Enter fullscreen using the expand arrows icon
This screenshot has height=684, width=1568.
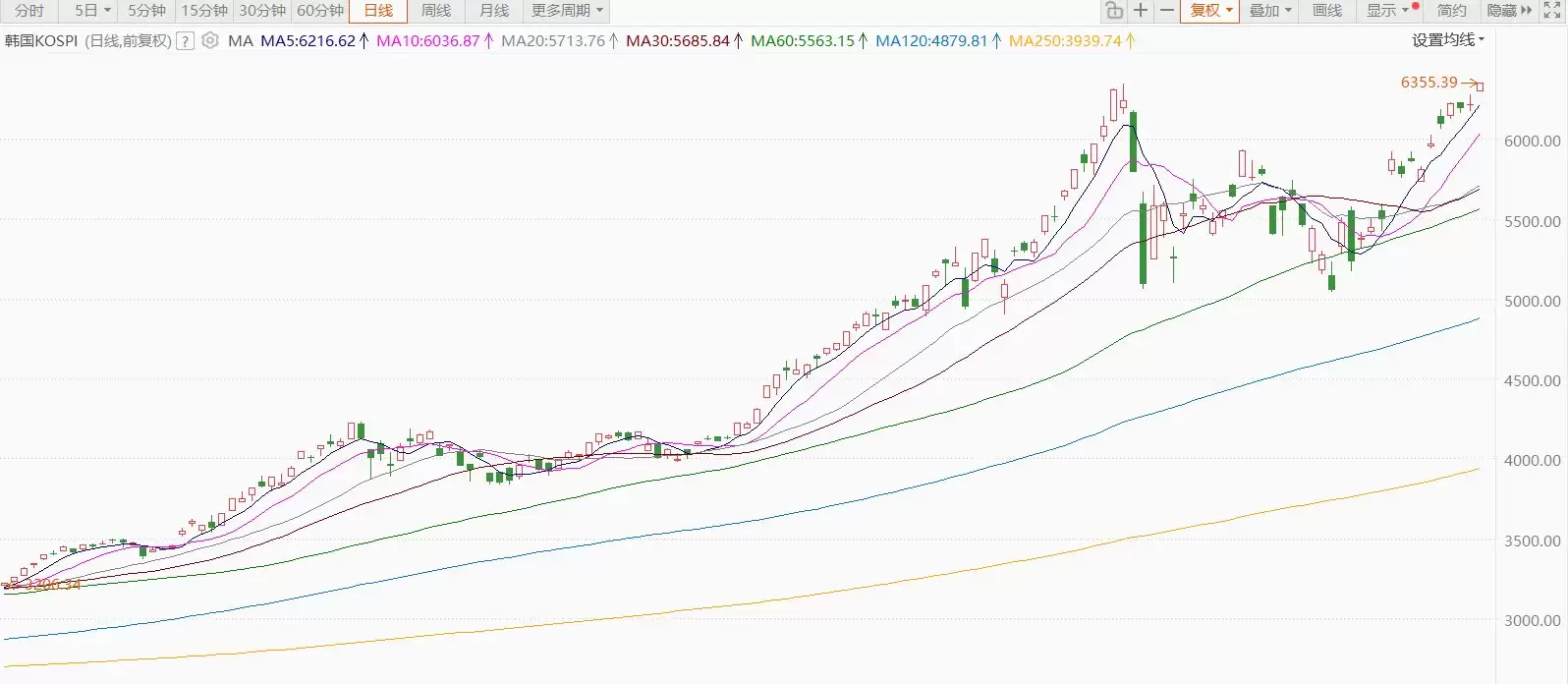pos(1552,11)
